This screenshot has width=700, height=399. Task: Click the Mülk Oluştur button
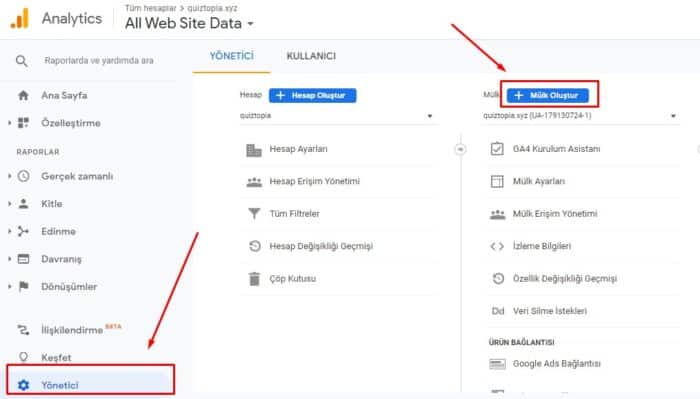[x=548, y=96]
